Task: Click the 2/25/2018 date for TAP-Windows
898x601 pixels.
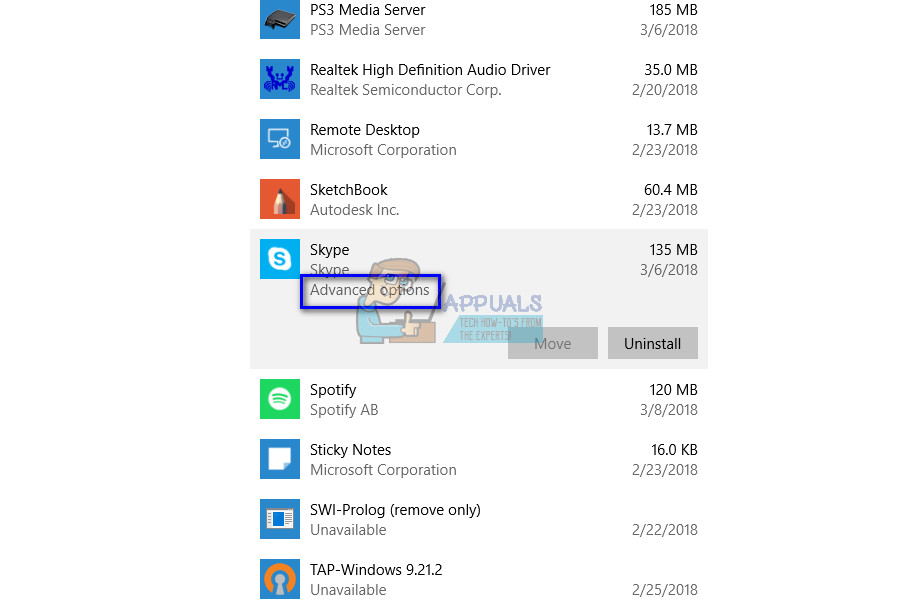Action: pyautogui.click(x=665, y=590)
